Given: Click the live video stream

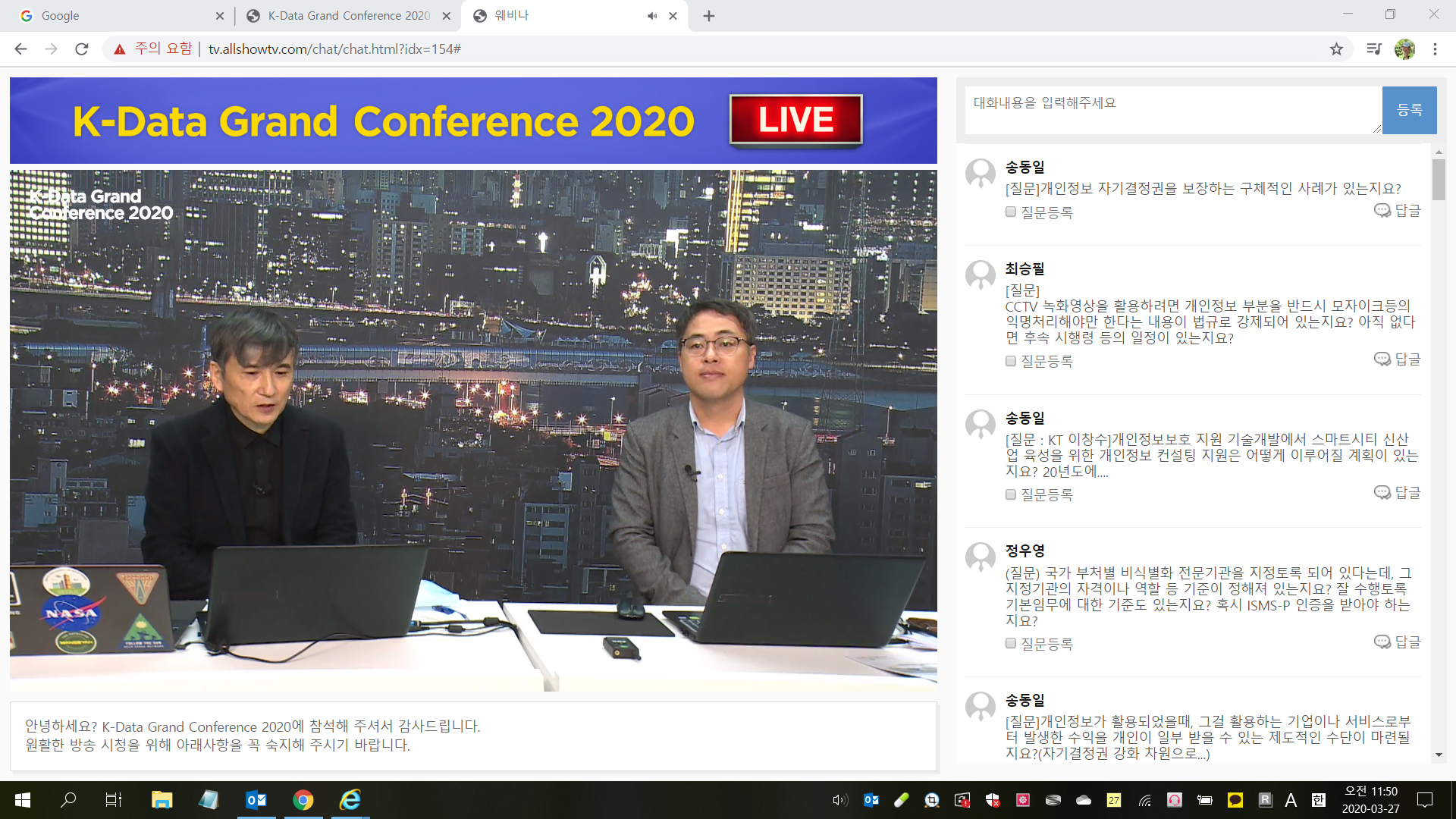Looking at the screenshot, I should [x=473, y=430].
